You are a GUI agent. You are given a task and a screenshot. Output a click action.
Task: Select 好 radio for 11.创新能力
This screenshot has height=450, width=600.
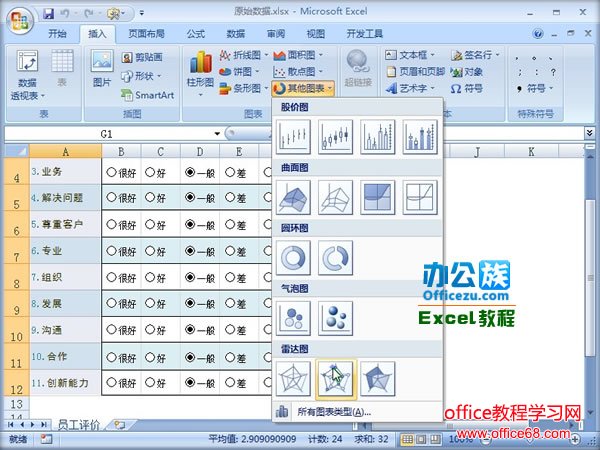150,382
